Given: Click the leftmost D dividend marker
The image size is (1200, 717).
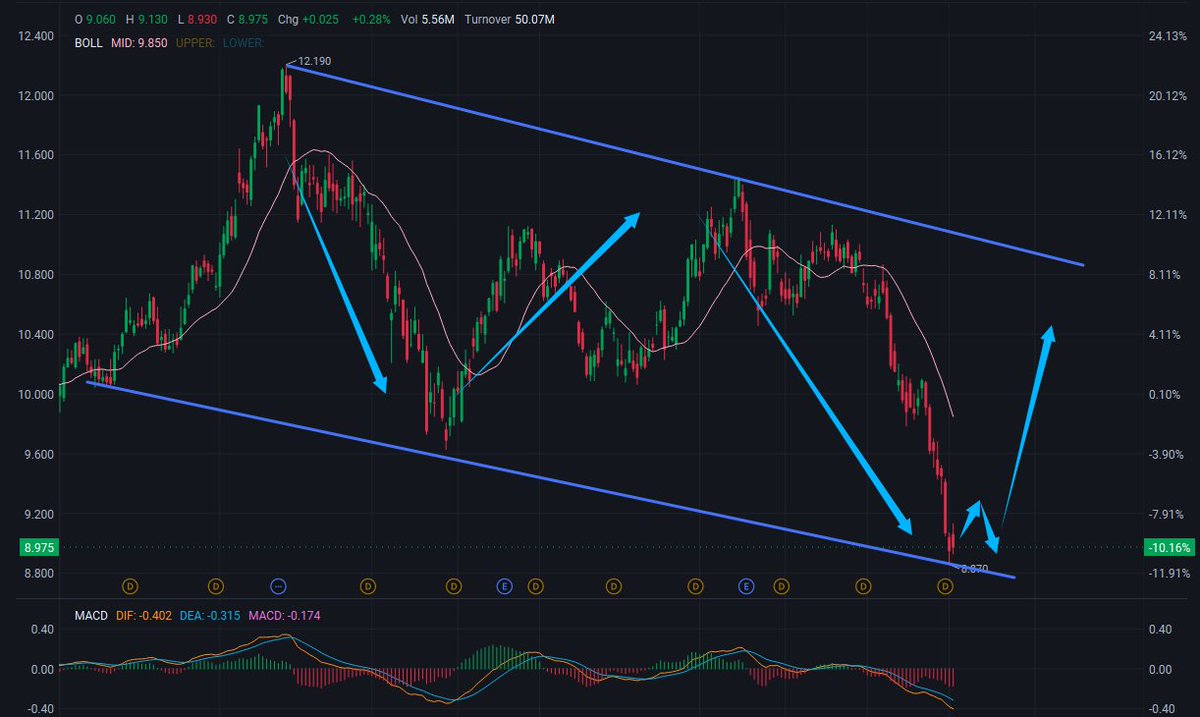Looking at the screenshot, I should click(130, 585).
